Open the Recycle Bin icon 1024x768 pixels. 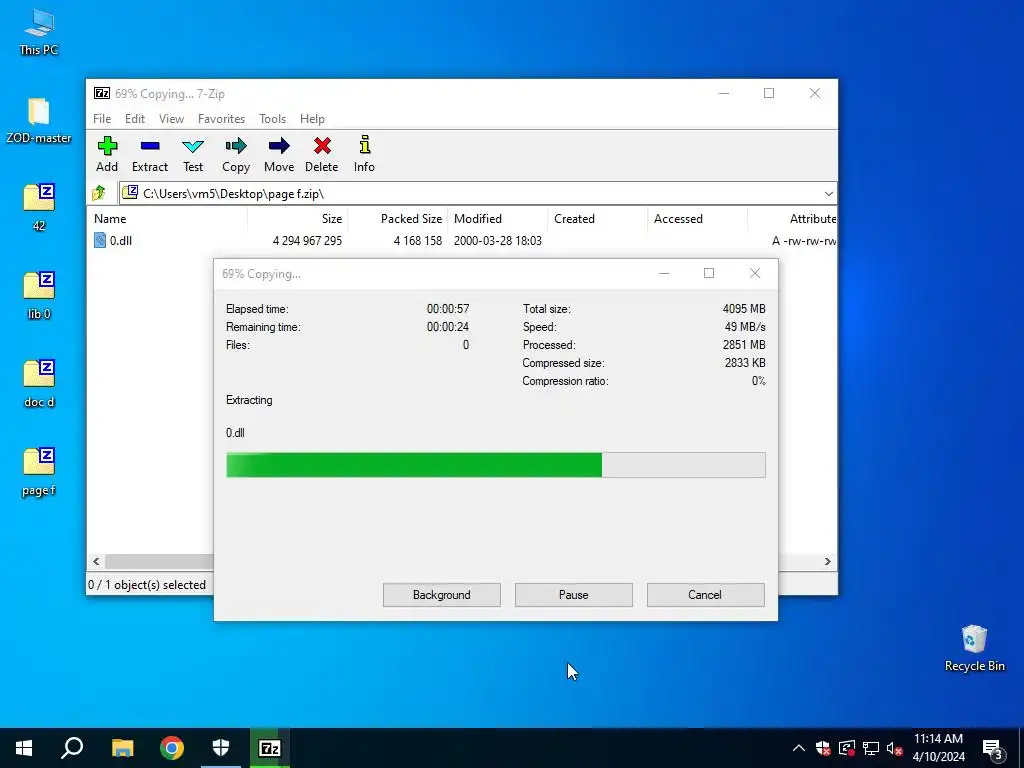974,648
